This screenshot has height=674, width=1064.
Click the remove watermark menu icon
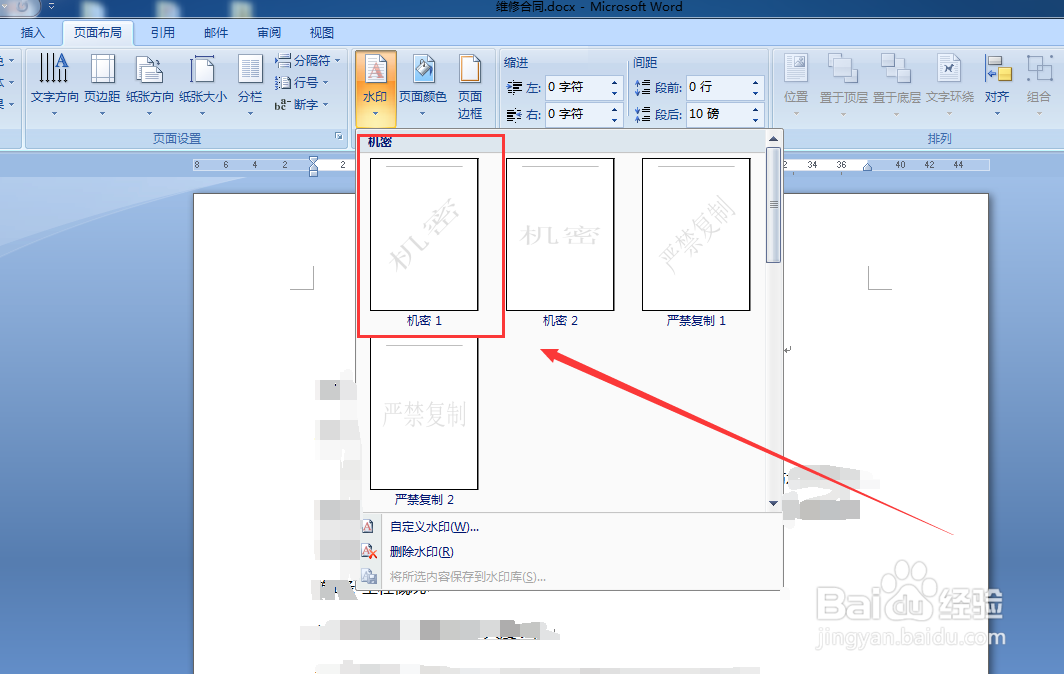(368, 551)
